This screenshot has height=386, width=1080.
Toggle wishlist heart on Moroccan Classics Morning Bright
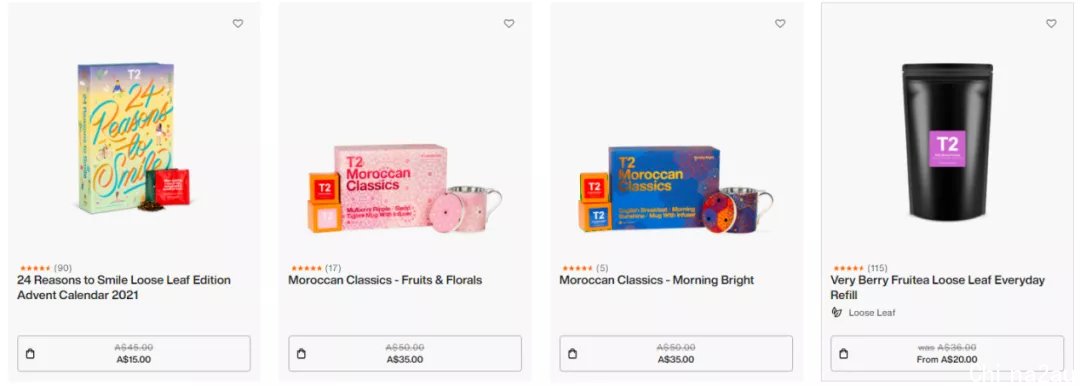tap(780, 23)
